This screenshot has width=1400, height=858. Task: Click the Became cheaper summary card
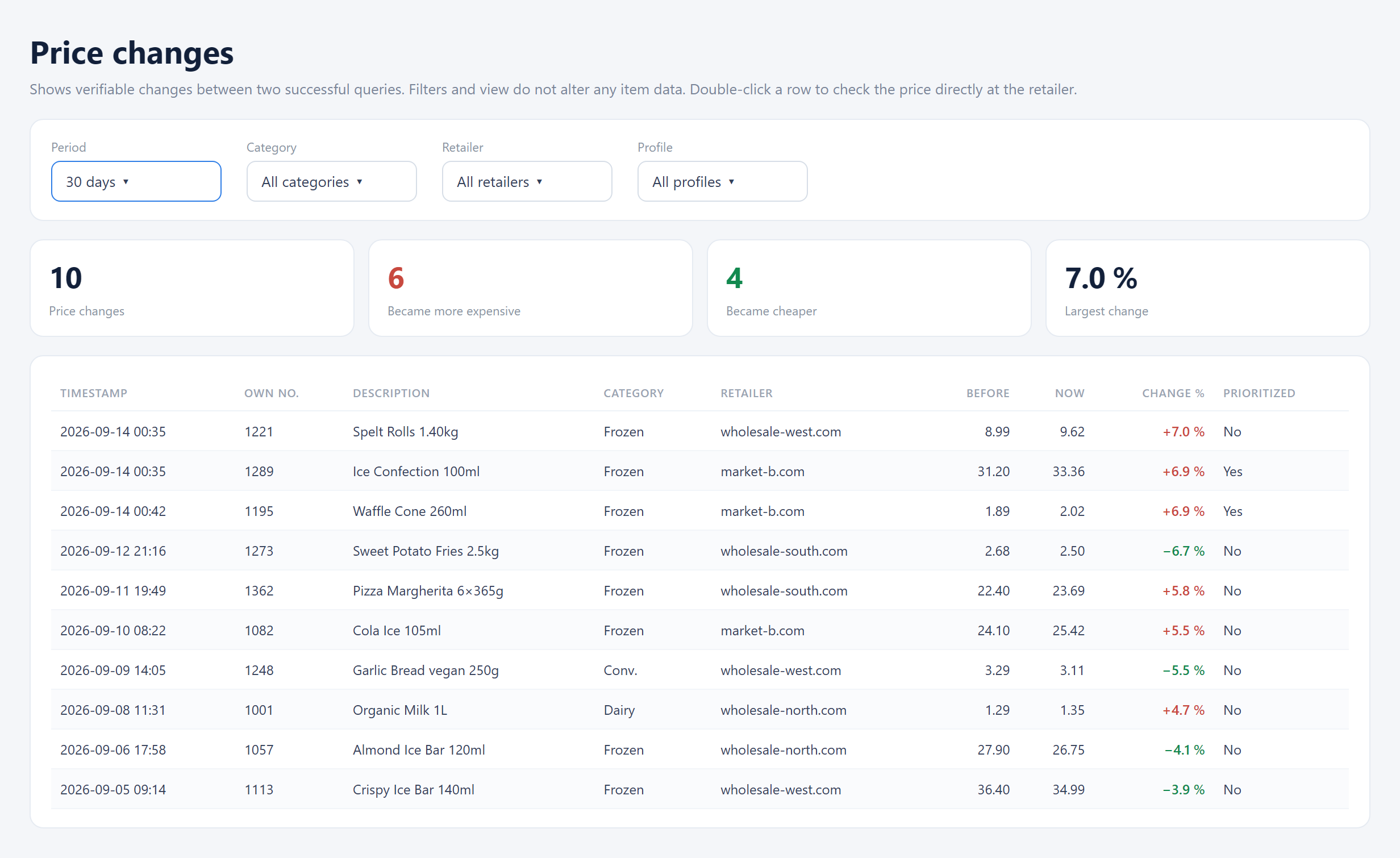pyautogui.click(x=869, y=288)
